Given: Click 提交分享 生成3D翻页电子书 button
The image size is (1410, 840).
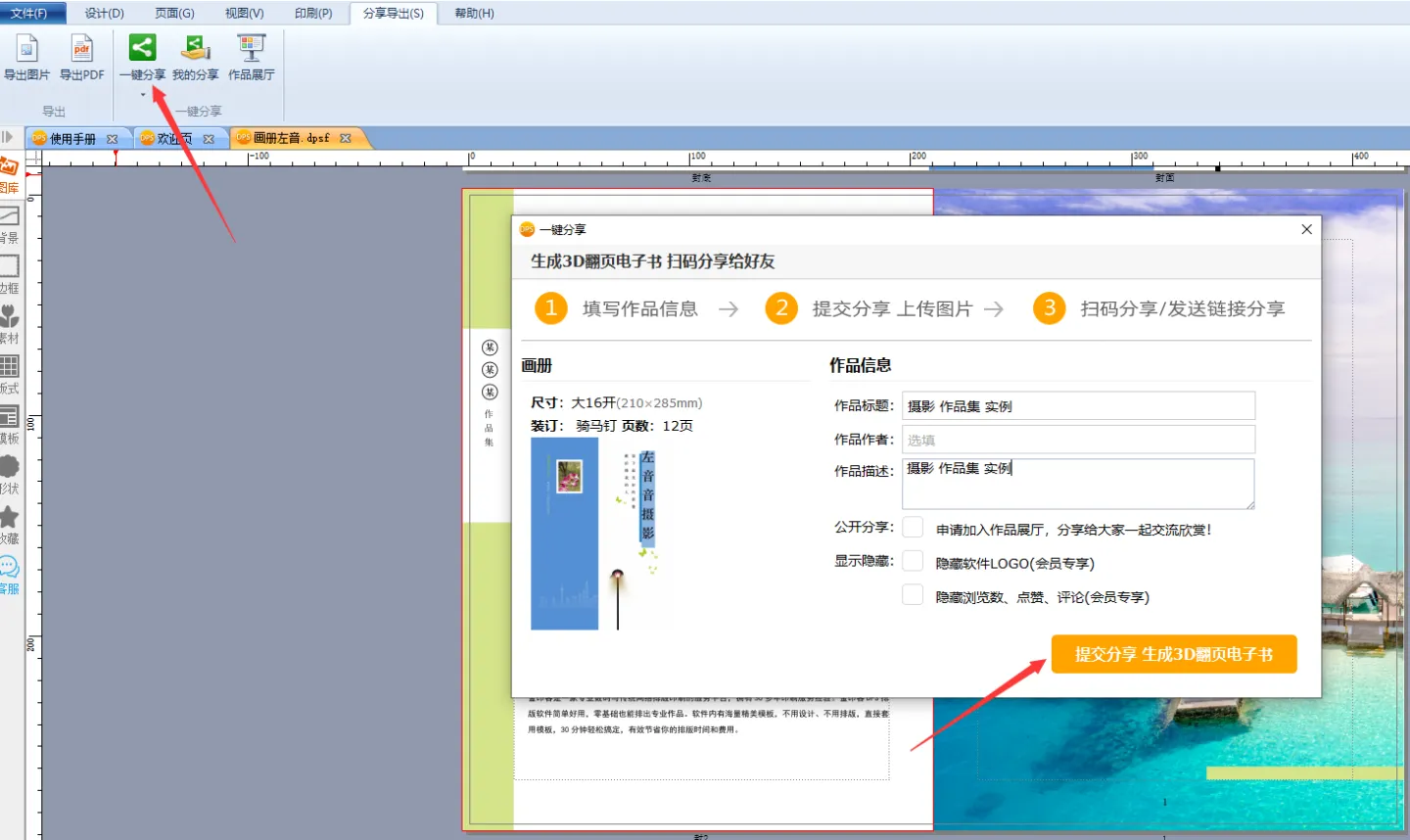Looking at the screenshot, I should click(1173, 654).
